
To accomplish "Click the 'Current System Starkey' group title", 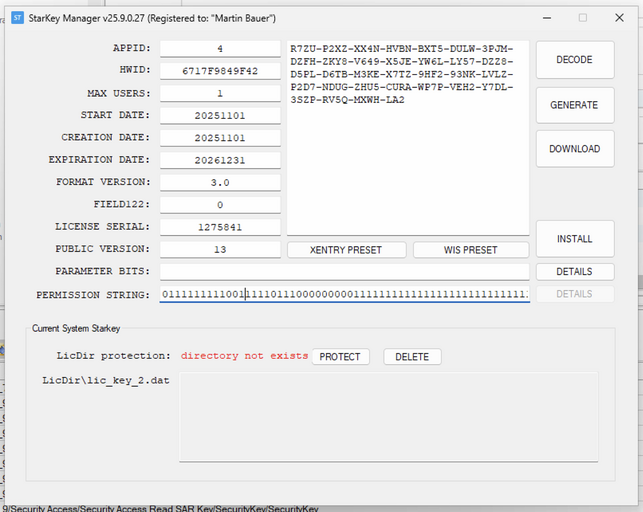I will coord(76,328).
